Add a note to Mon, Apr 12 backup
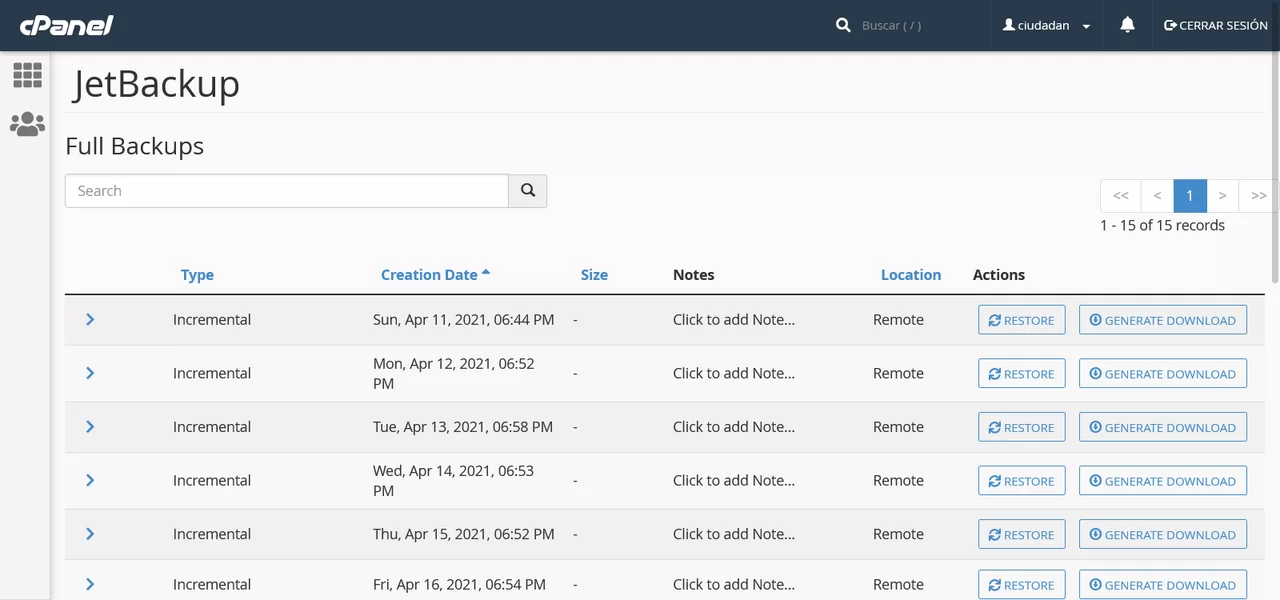The width and height of the screenshot is (1280, 600). tap(734, 373)
